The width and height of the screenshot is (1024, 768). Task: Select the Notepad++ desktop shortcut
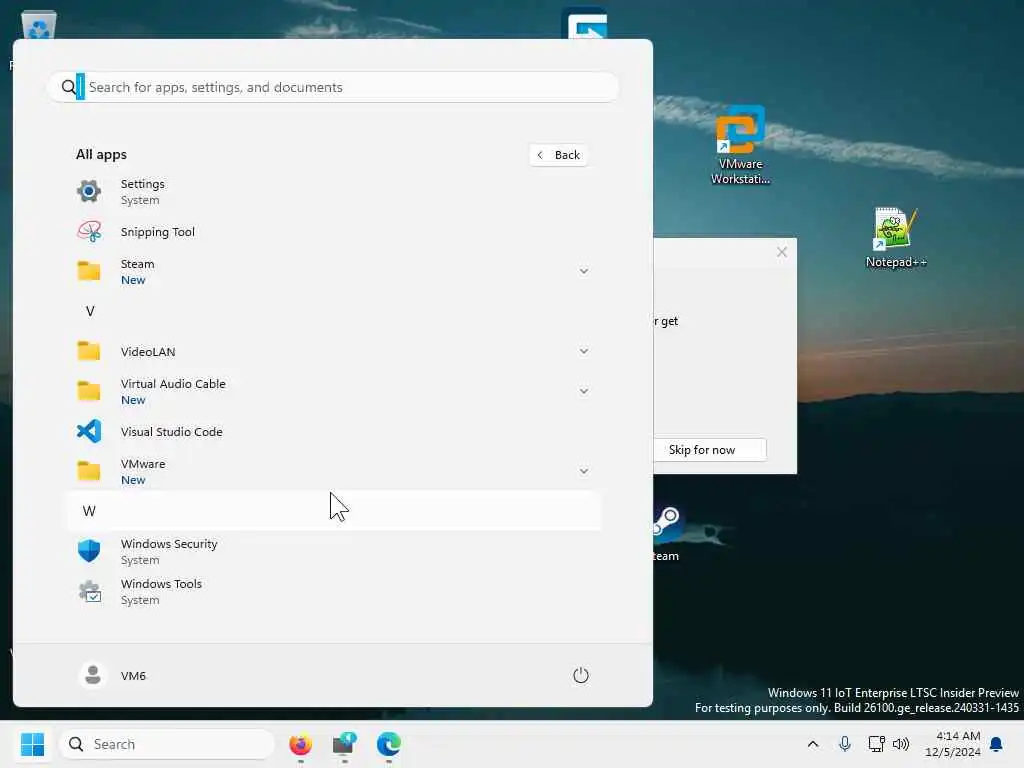coord(895,238)
